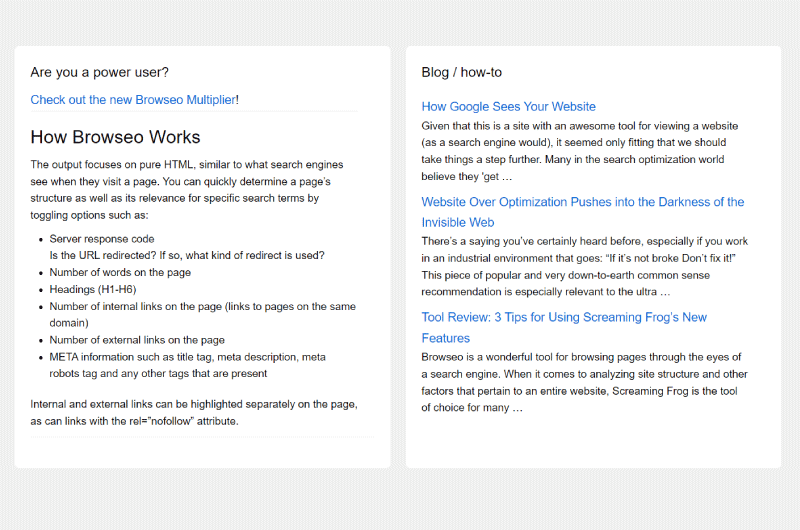Click the 'Are you a power user?' heading

point(99,72)
